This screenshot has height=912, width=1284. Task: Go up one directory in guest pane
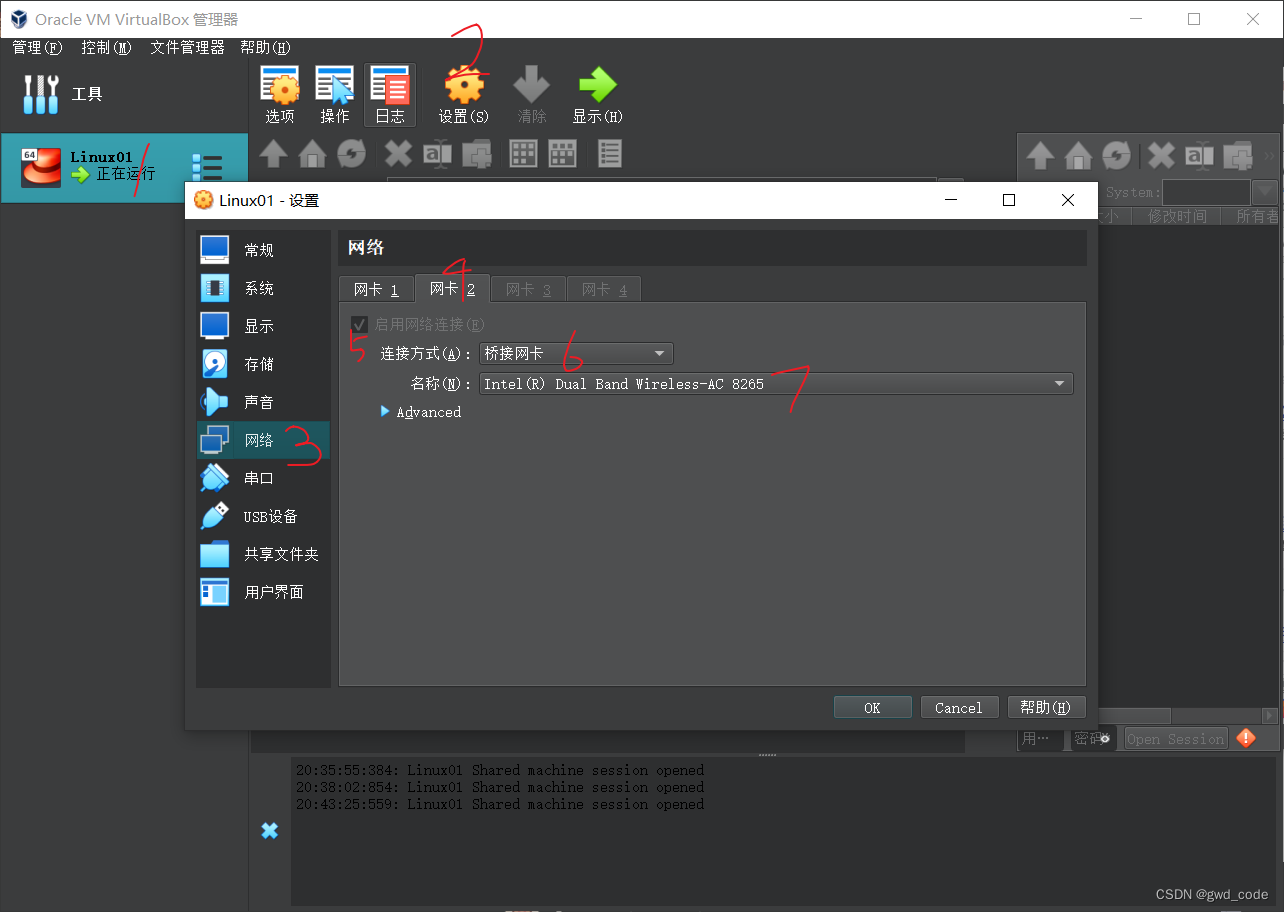(1040, 156)
